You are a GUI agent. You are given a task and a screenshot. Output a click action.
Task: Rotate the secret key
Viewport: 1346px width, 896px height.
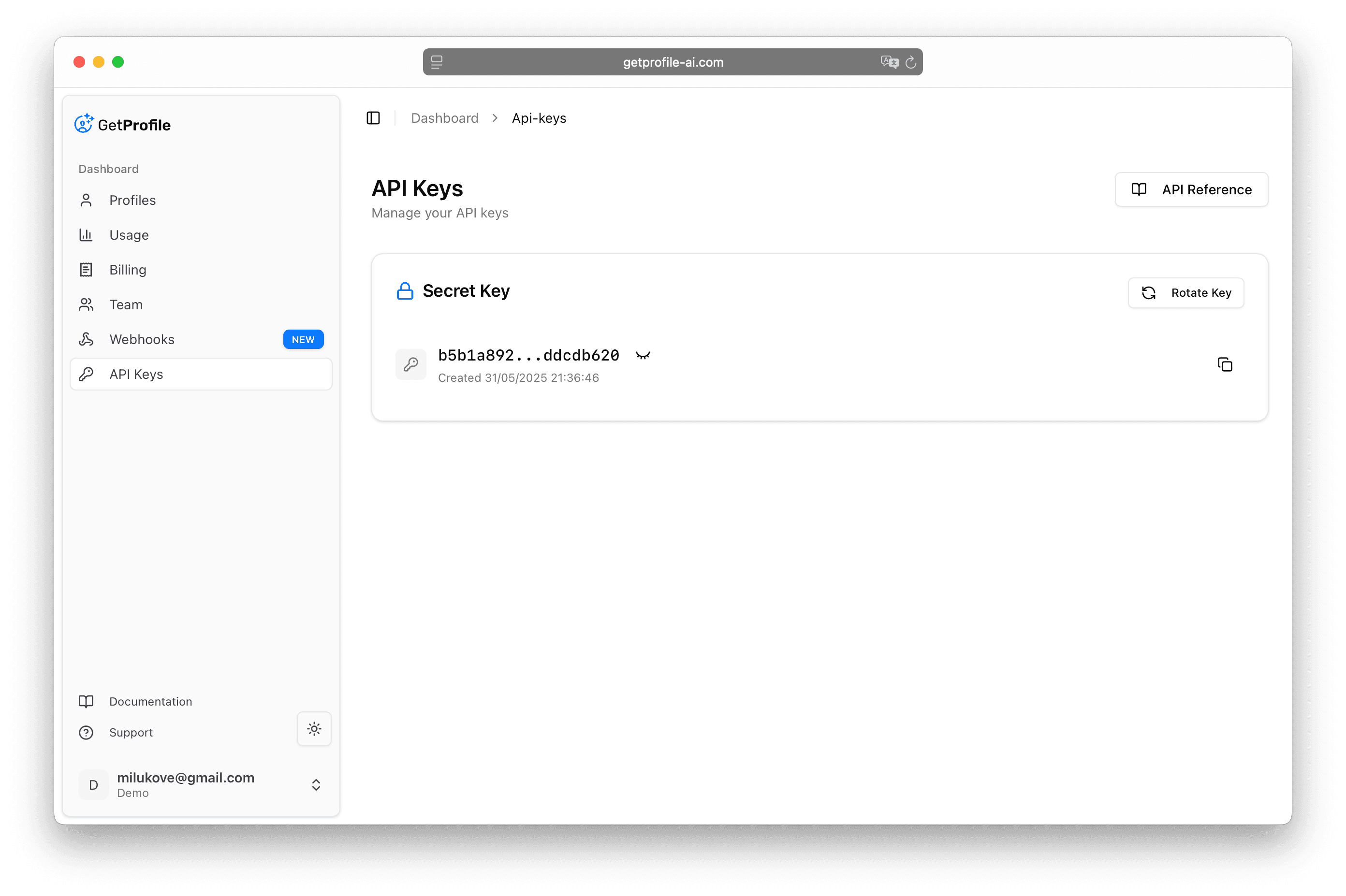click(1185, 292)
